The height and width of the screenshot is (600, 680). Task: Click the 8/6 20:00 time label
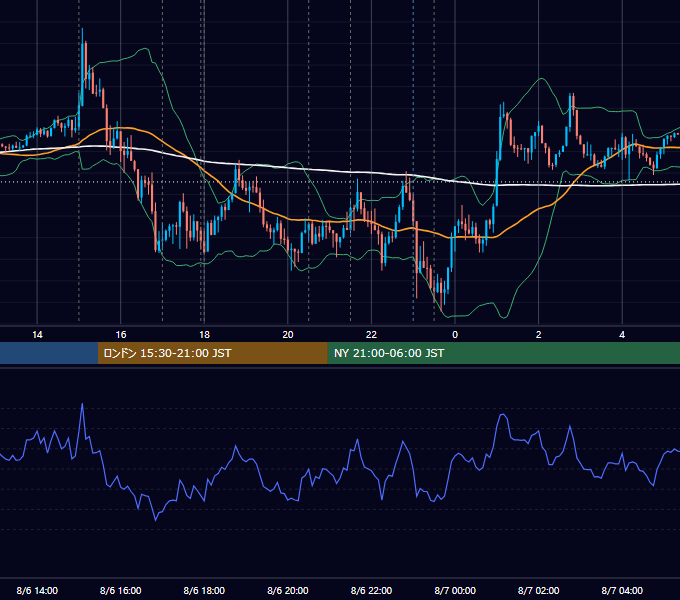pyautogui.click(x=288, y=590)
